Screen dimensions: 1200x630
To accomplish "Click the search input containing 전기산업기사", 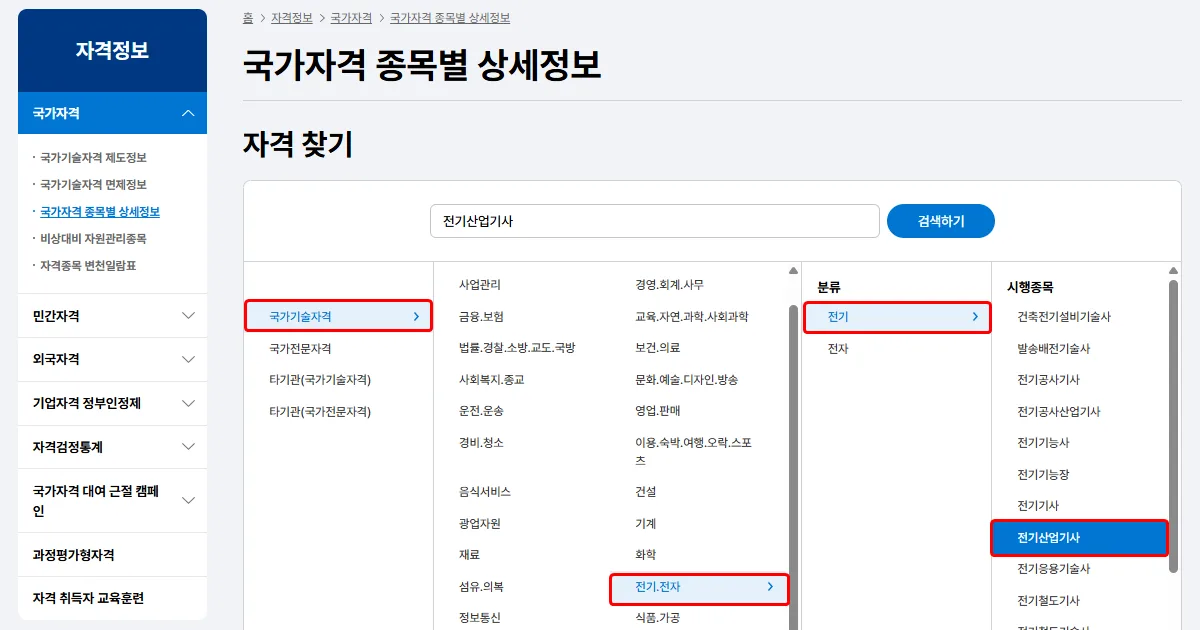I will [655, 221].
